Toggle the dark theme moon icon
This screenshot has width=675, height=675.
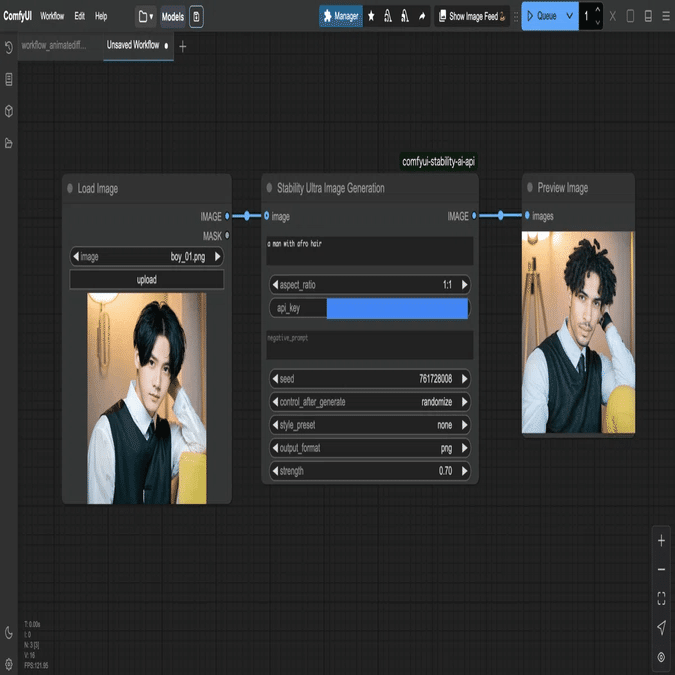point(9,632)
